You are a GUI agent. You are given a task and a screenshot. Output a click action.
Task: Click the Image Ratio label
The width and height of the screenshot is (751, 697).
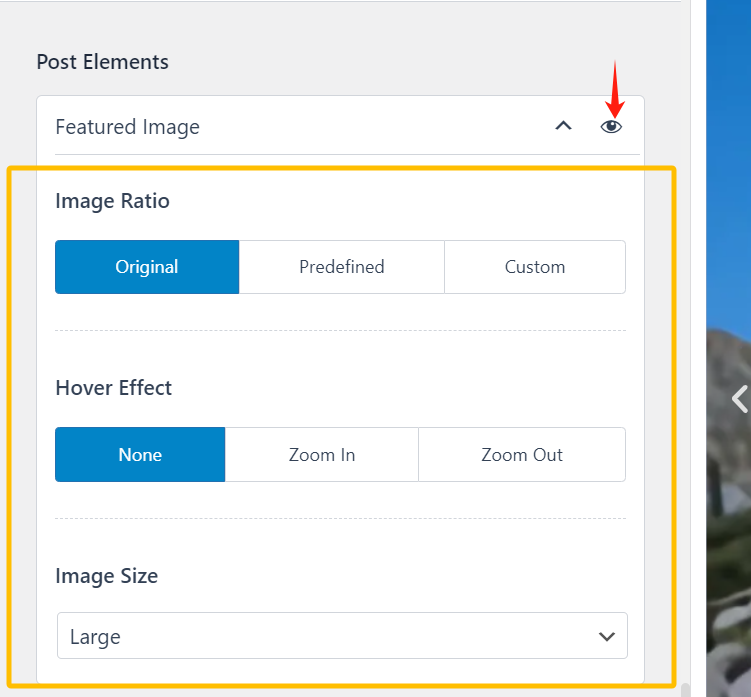click(x=113, y=201)
